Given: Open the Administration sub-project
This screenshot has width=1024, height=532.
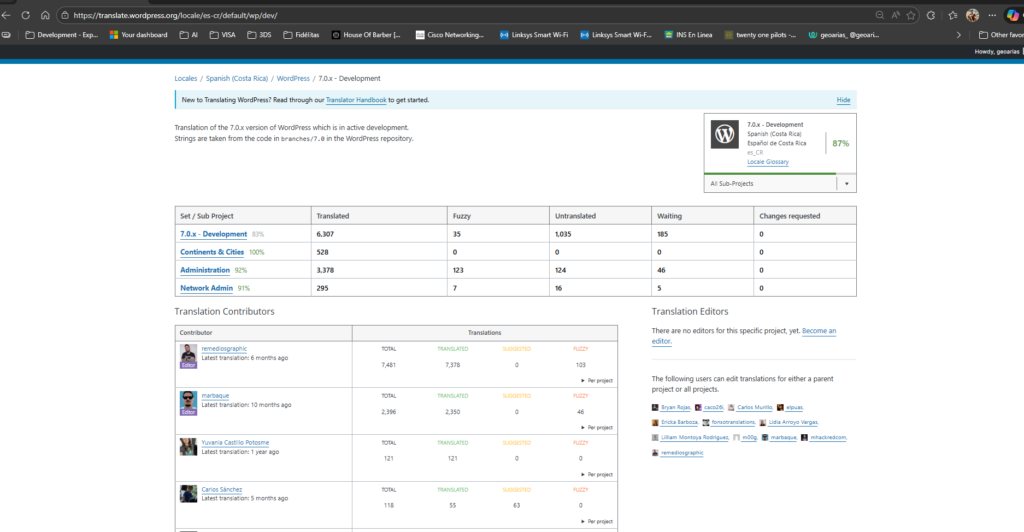Looking at the screenshot, I should [205, 270].
